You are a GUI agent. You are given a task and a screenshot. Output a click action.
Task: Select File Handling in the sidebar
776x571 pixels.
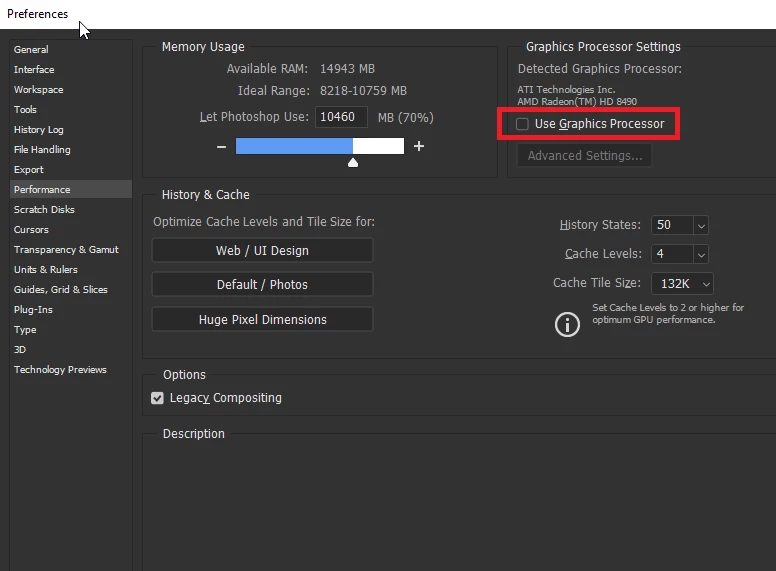(42, 149)
